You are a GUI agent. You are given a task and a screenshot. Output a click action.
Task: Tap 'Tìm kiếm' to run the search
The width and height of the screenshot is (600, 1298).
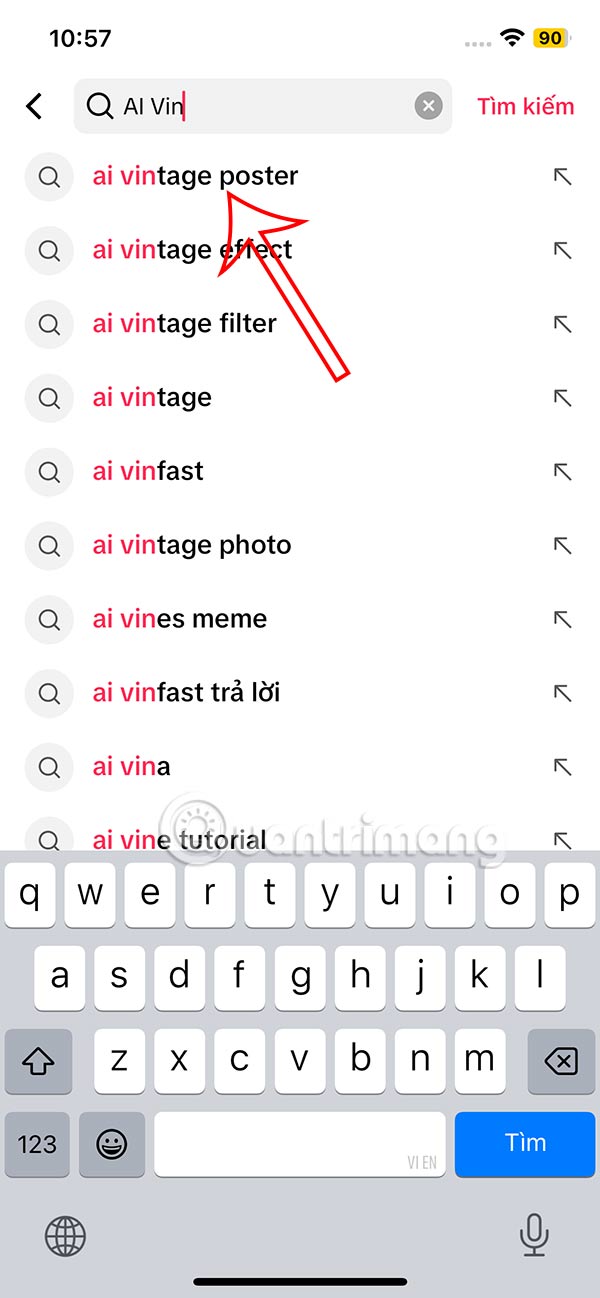[525, 106]
